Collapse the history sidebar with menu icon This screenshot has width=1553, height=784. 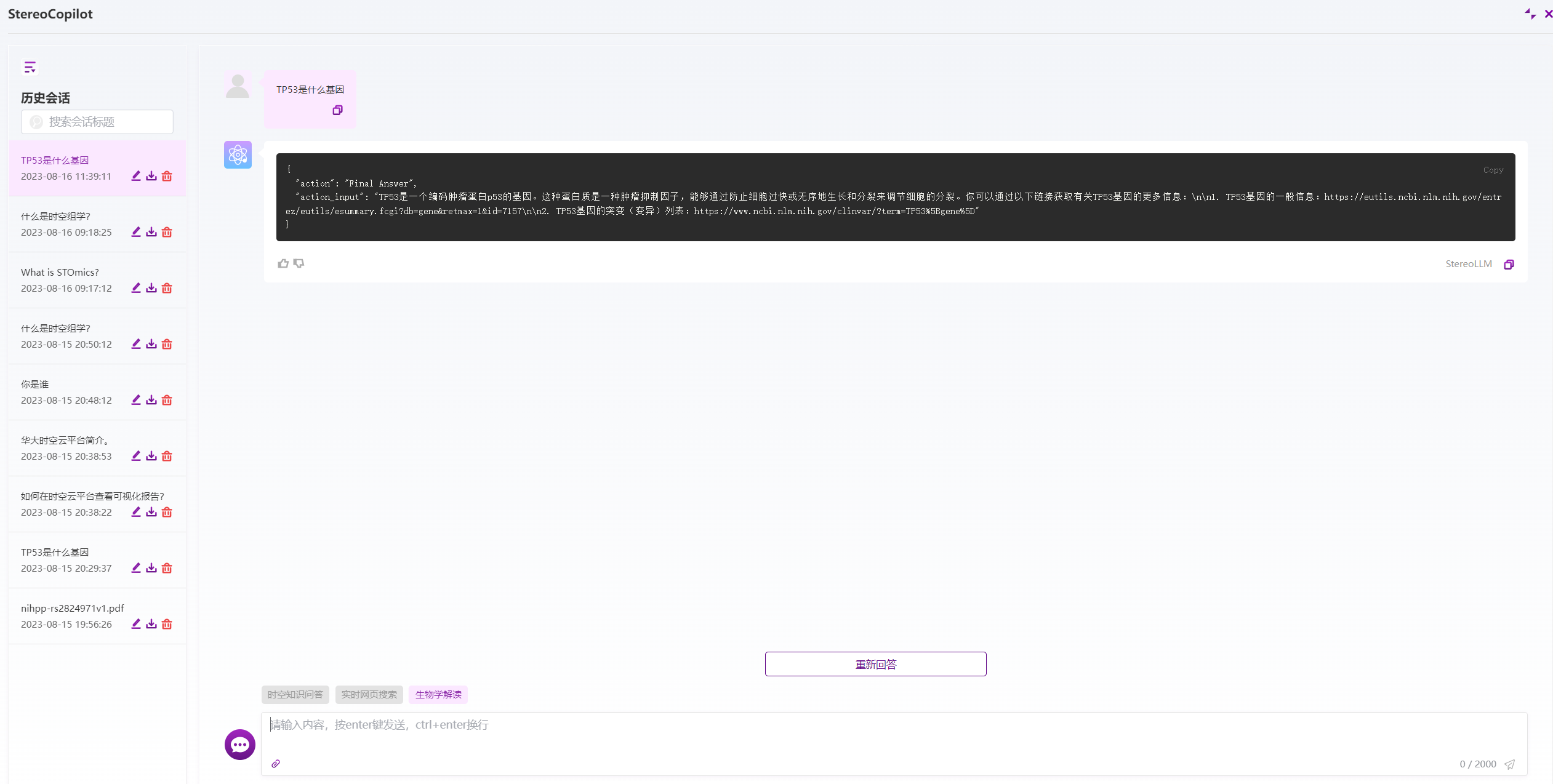(x=30, y=67)
